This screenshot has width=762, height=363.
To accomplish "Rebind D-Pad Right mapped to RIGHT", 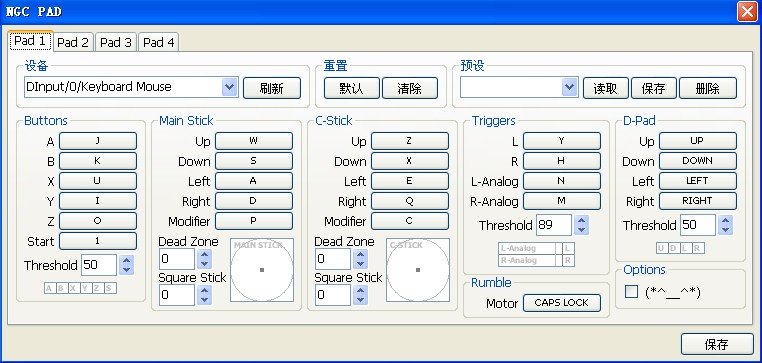I will [x=698, y=201].
